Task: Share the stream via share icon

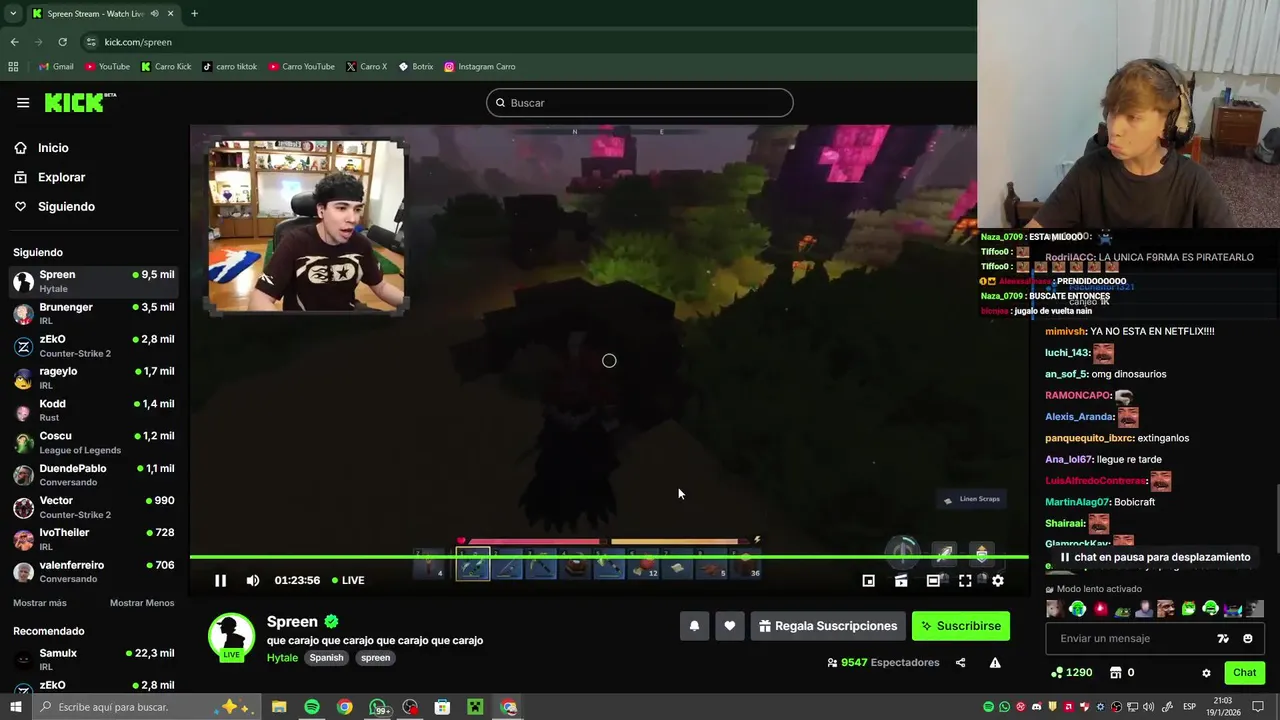Action: 960,662
